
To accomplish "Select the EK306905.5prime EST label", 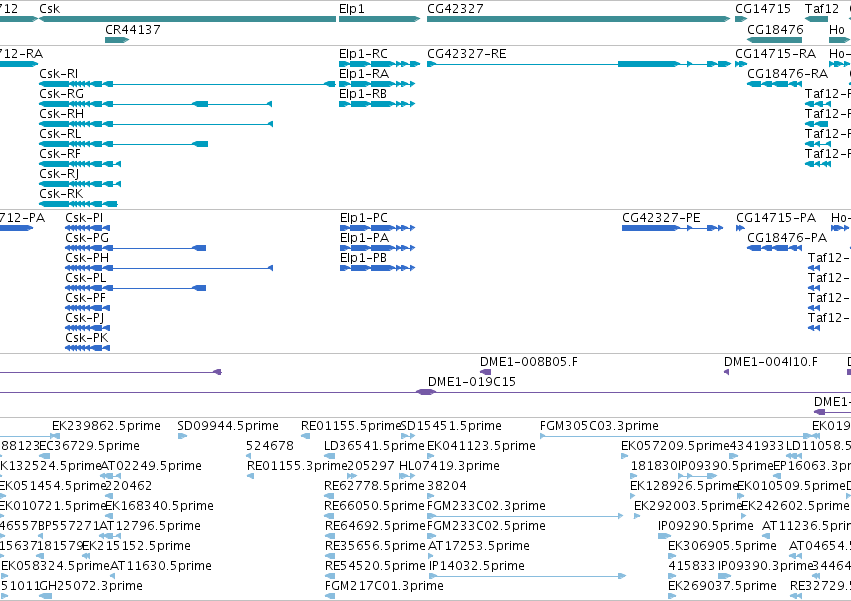I will click(722, 546).
